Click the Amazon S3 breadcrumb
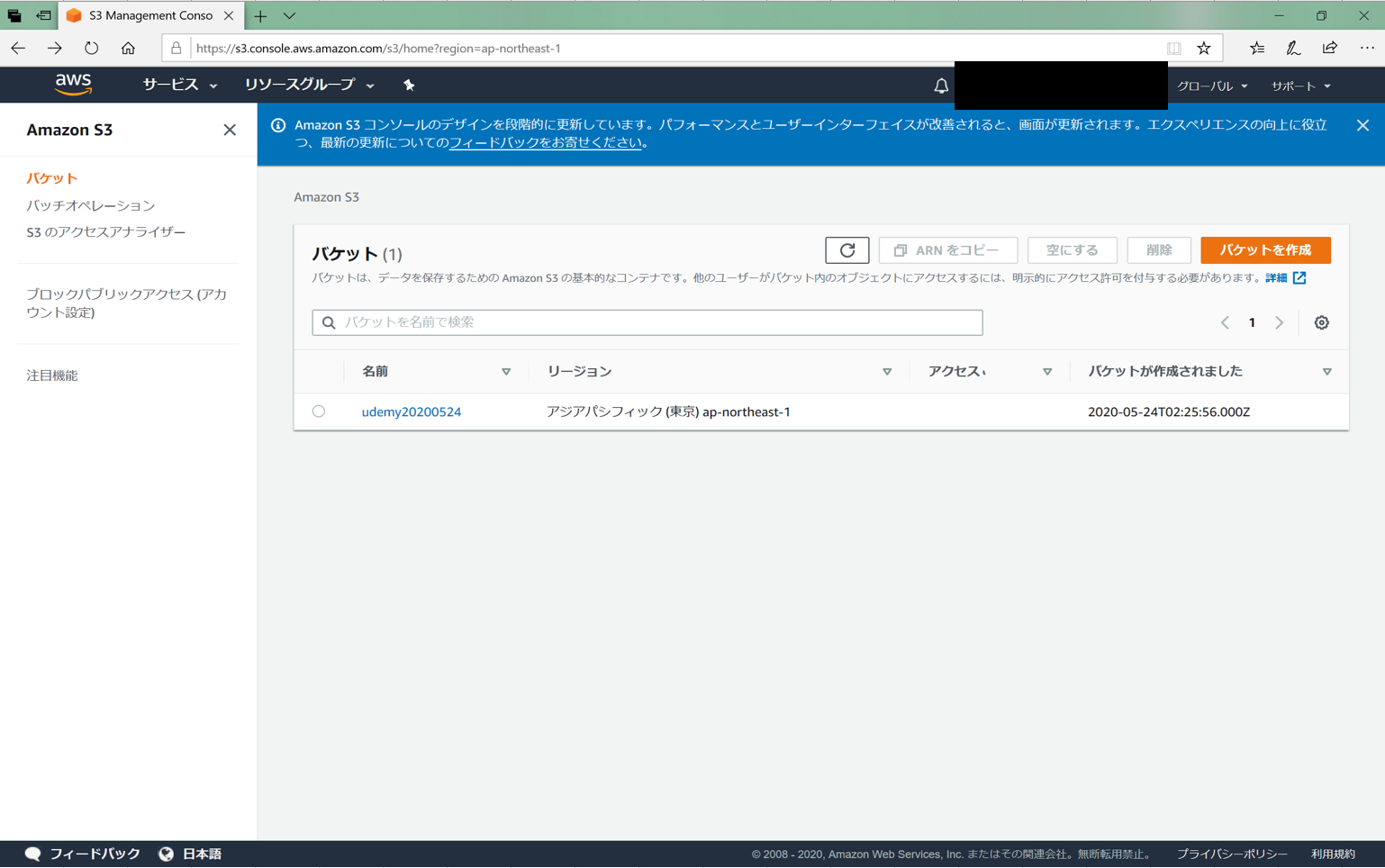This screenshot has height=868, width=1385. pyautogui.click(x=326, y=196)
